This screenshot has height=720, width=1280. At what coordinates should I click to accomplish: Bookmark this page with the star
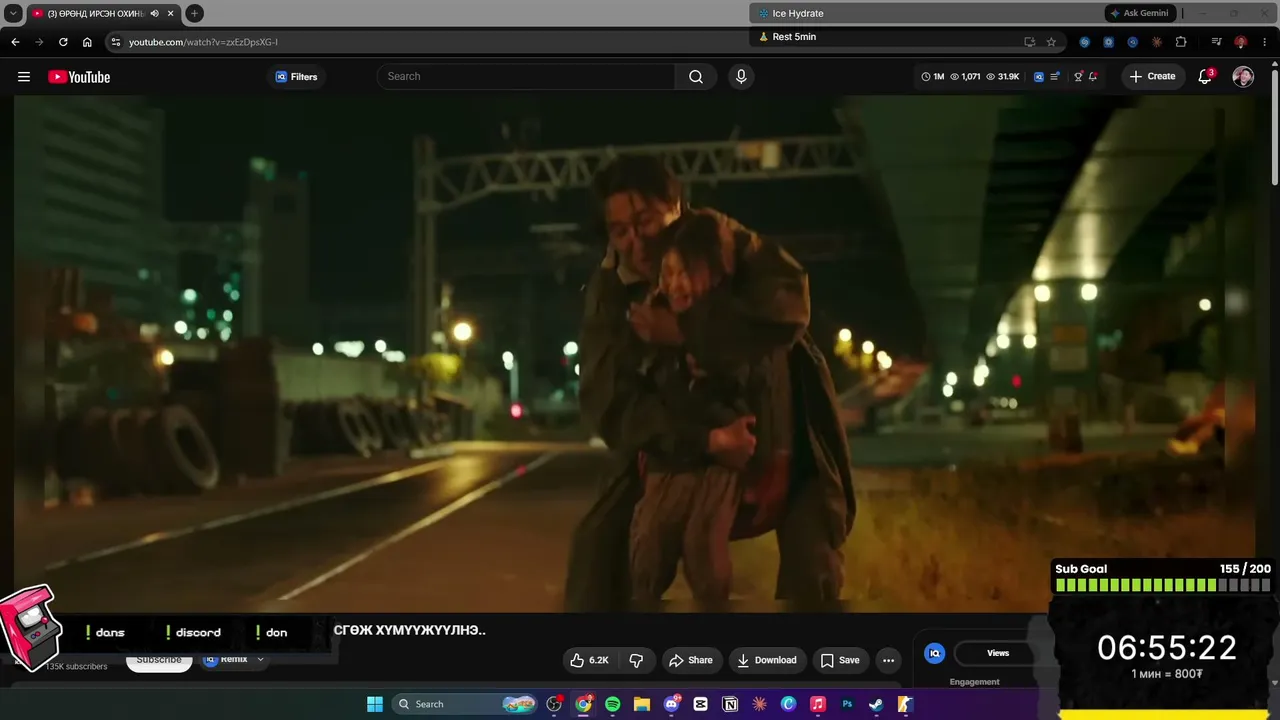(x=1051, y=42)
